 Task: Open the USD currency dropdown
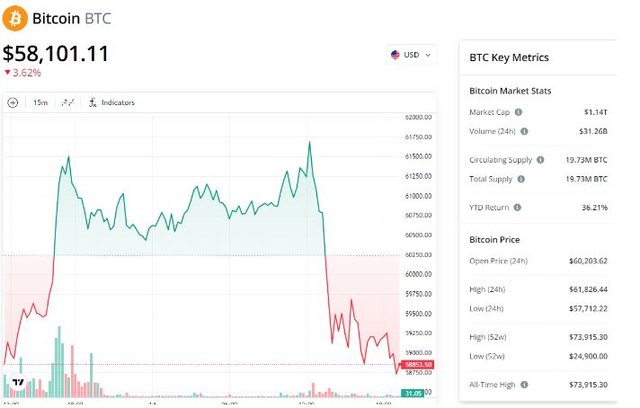(412, 55)
